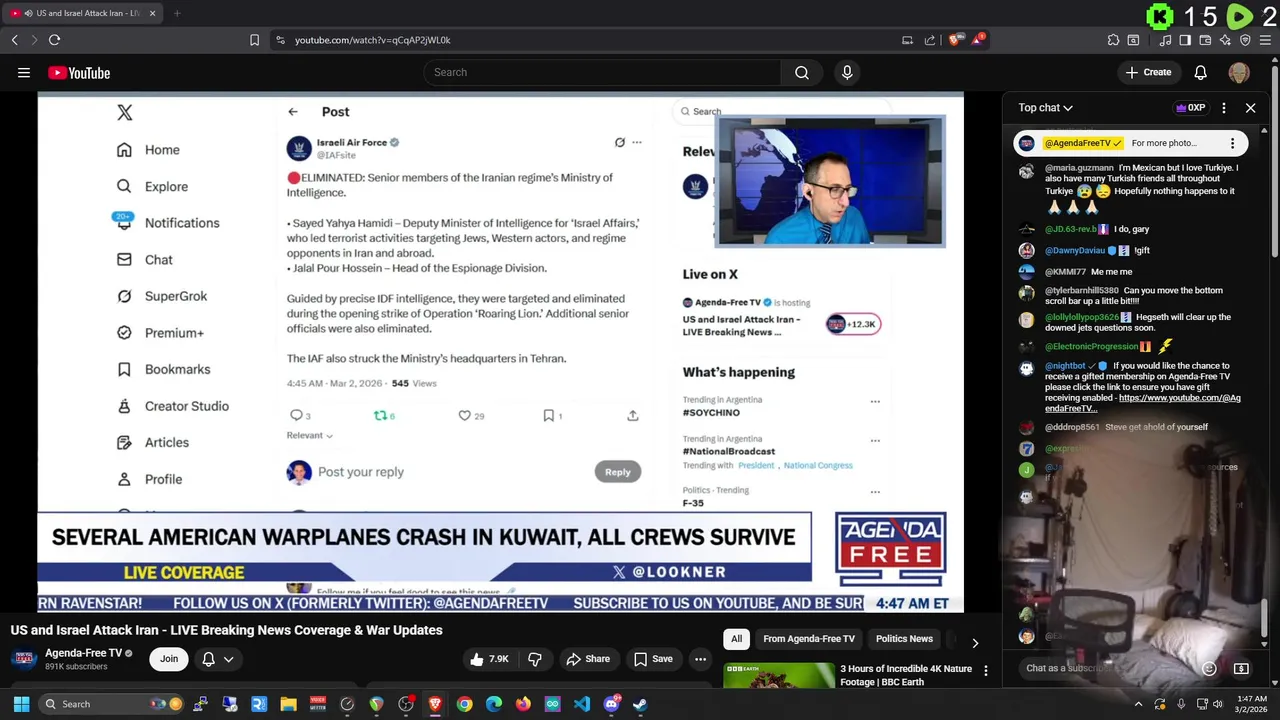Click the share page icon in address bar
This screenshot has width=1280, height=720.
(930, 40)
